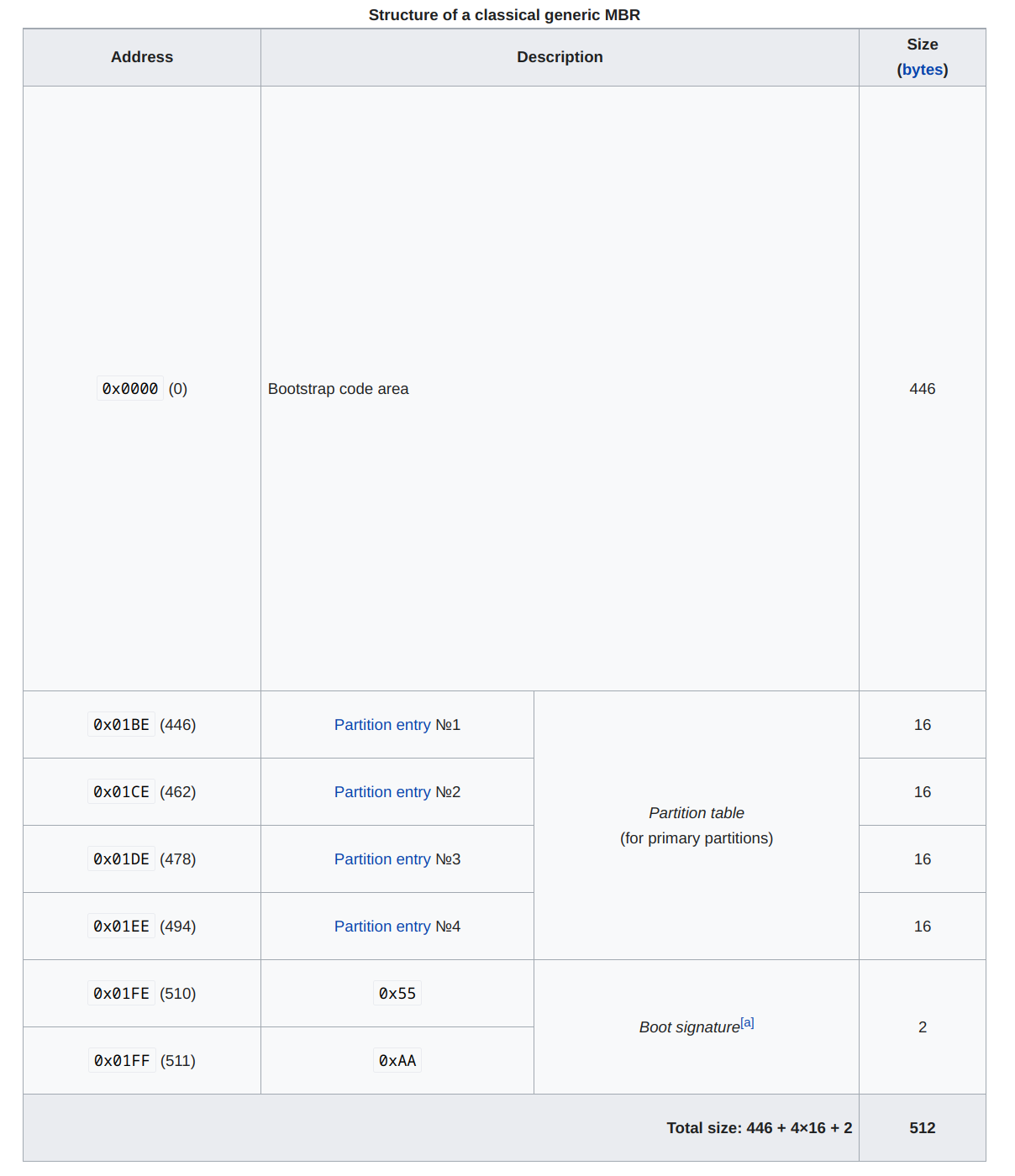Click the Bootstrap code area description
This screenshot has width=1015, height=1176.
pos(339,389)
